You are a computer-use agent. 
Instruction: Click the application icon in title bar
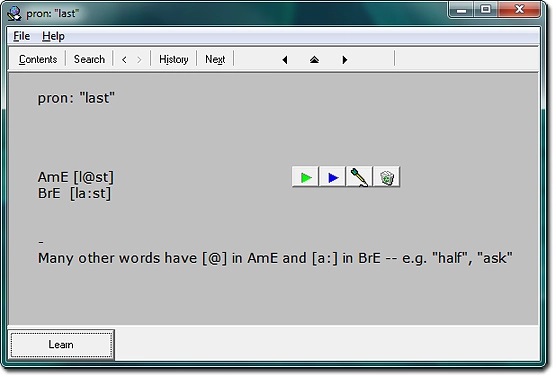(x=15, y=13)
